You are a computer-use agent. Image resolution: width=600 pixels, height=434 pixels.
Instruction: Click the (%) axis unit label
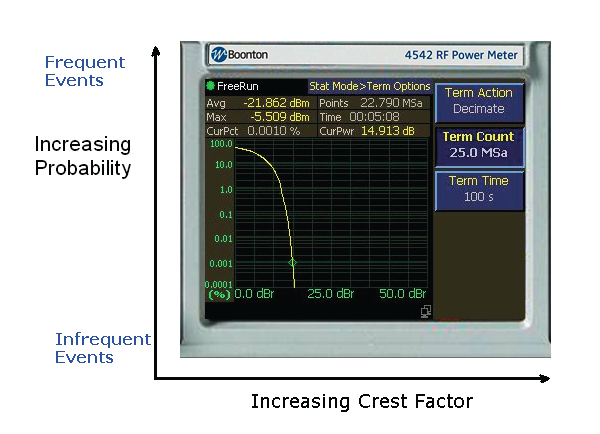point(218,294)
